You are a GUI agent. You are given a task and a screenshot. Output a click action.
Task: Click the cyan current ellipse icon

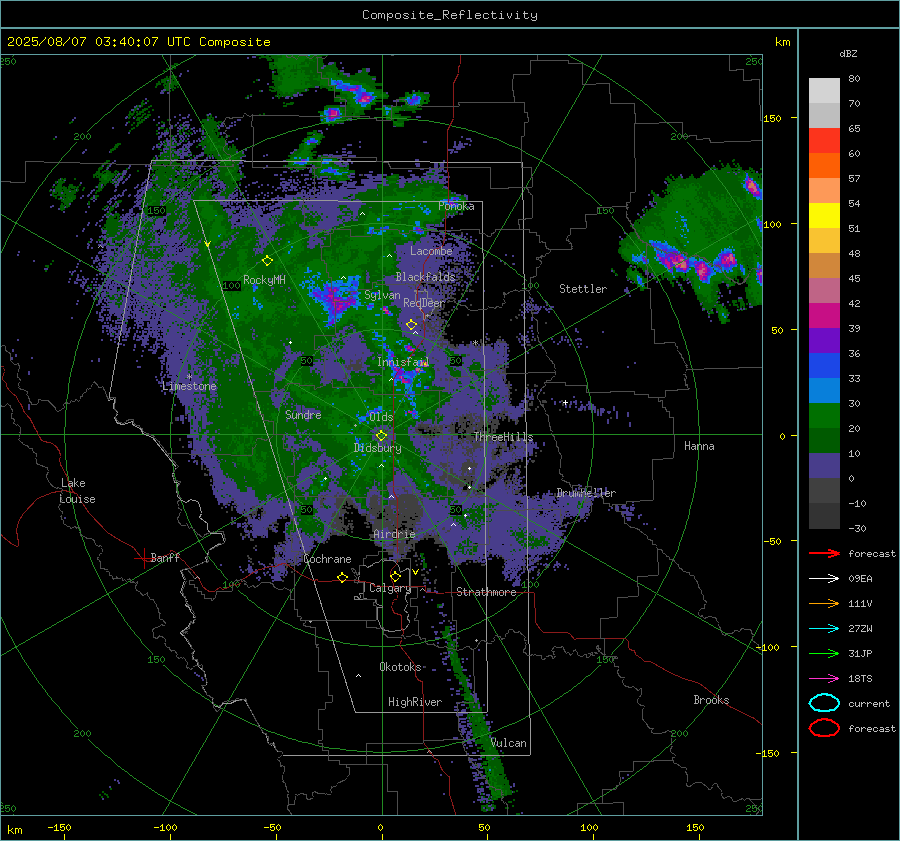(x=824, y=703)
